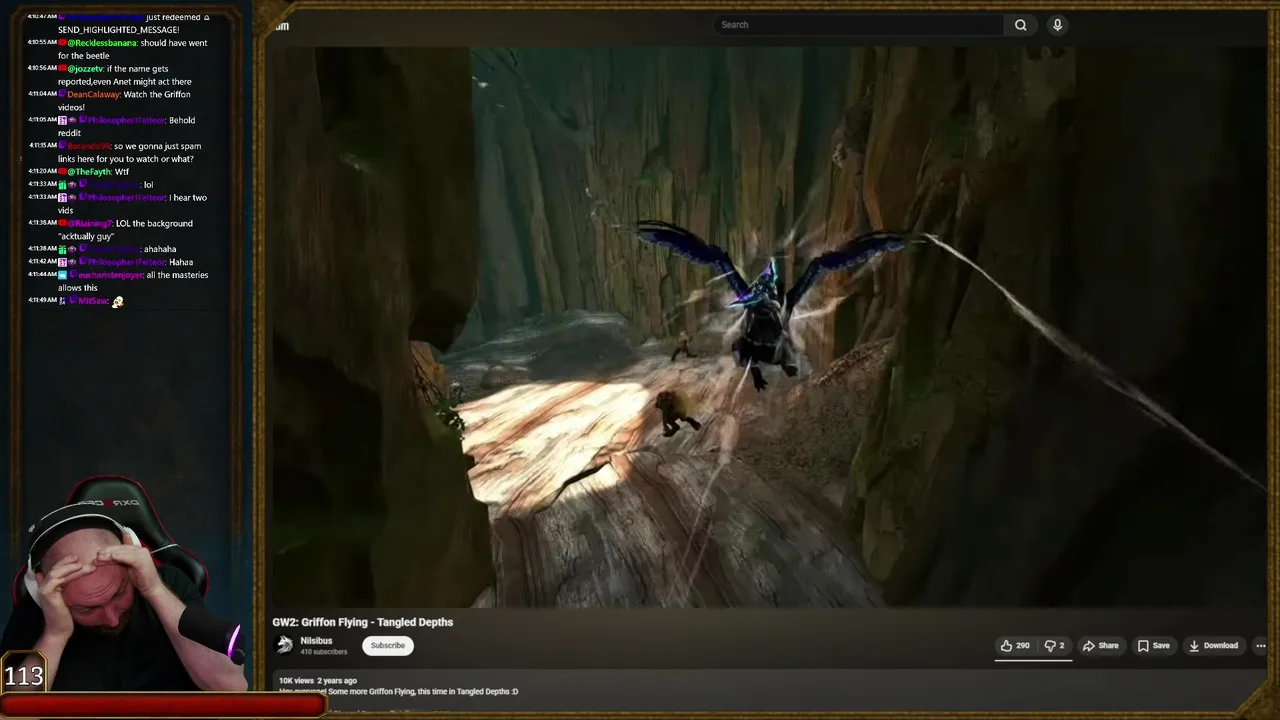The image size is (1280, 720).
Task: Save the video to a playlist
Action: 1154,646
